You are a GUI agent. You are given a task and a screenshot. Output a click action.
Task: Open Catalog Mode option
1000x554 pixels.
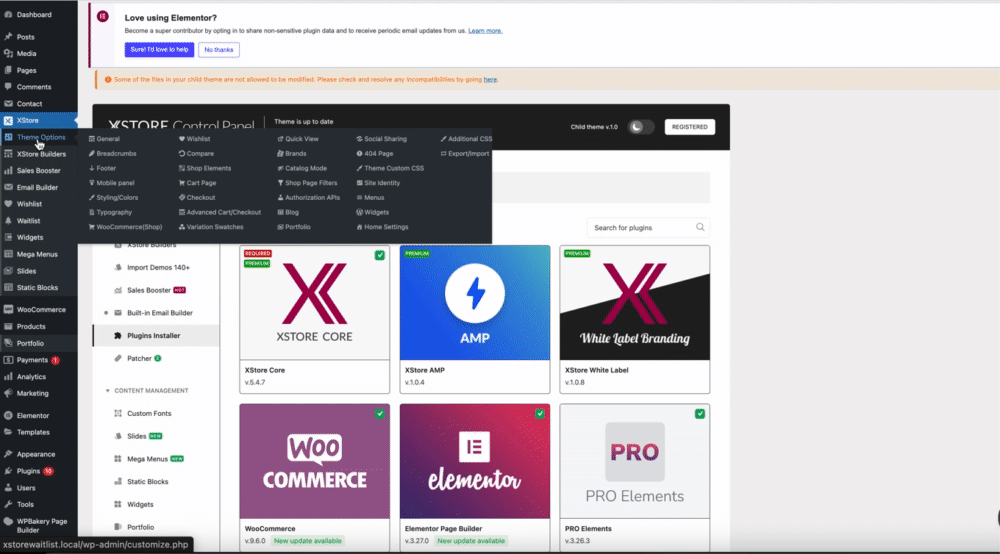coord(302,168)
